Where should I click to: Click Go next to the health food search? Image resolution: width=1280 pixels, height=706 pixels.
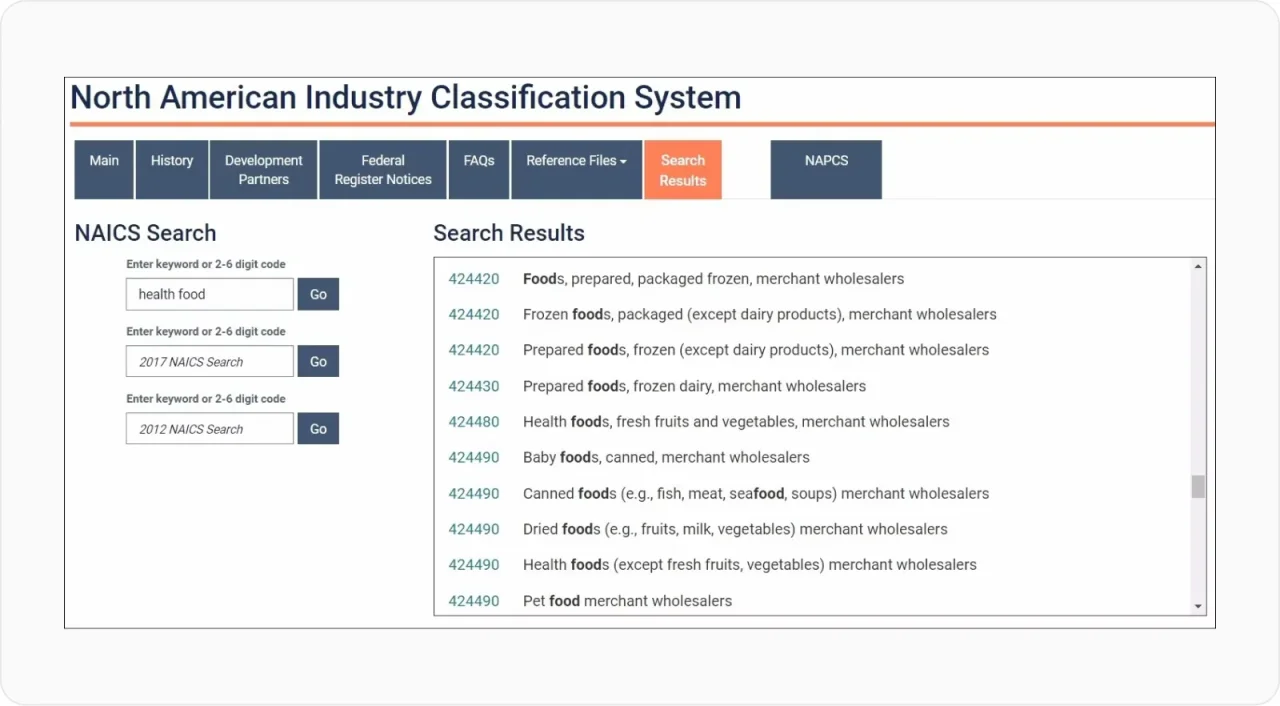[318, 294]
